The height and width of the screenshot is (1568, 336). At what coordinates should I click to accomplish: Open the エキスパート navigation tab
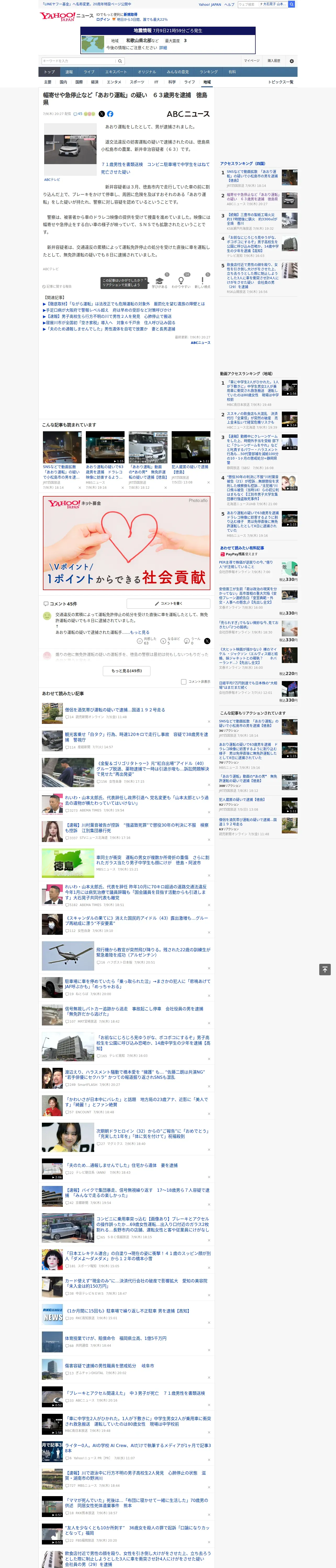click(x=116, y=72)
